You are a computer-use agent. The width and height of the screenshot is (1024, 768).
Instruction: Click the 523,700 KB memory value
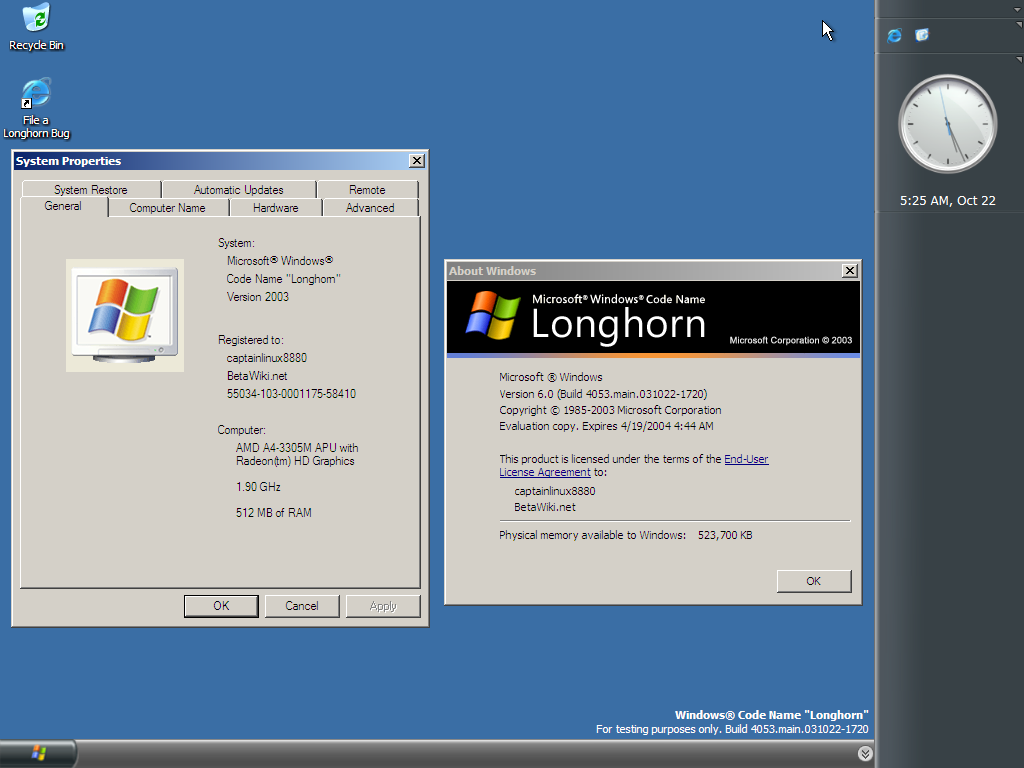click(725, 535)
